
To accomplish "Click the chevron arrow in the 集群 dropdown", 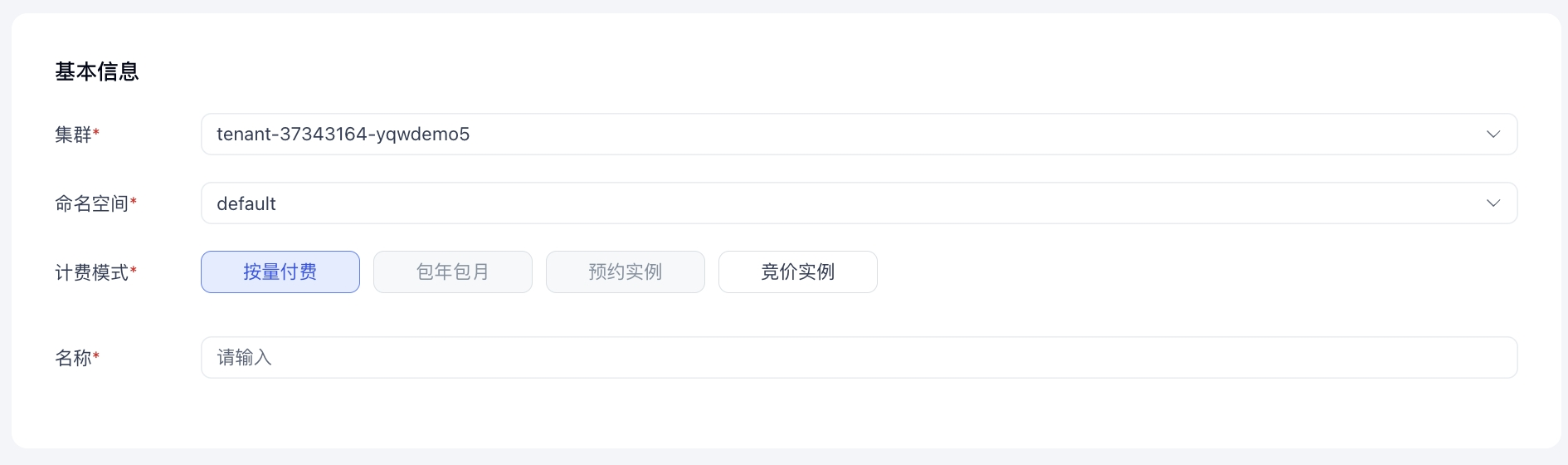I will [x=1493, y=135].
